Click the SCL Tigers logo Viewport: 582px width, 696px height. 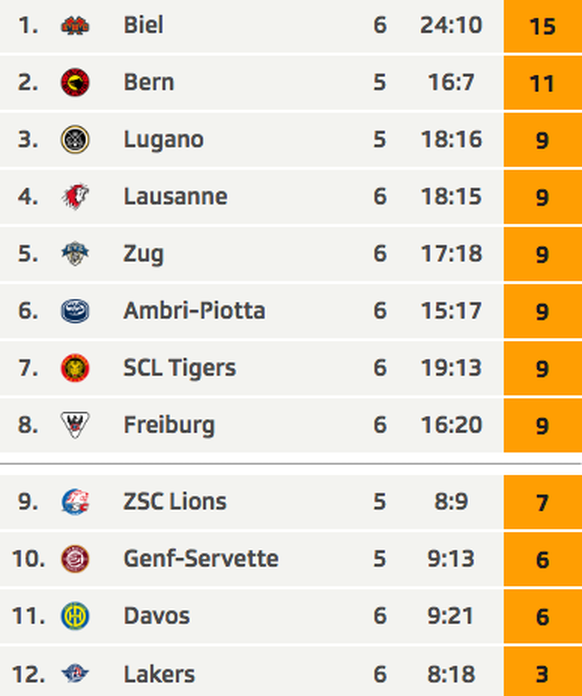pyautogui.click(x=75, y=368)
